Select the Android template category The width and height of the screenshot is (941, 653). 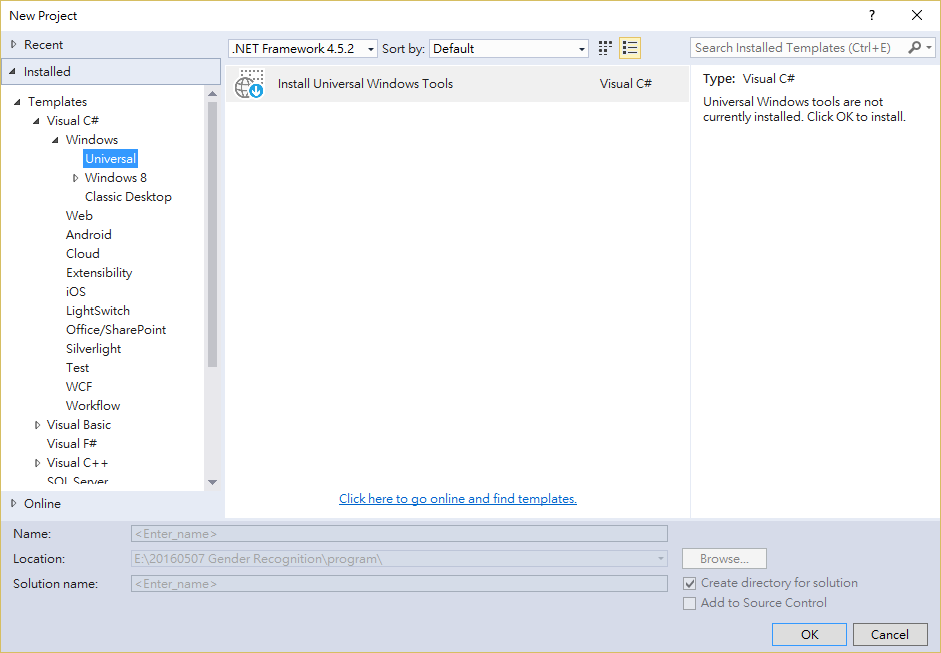[x=89, y=235]
